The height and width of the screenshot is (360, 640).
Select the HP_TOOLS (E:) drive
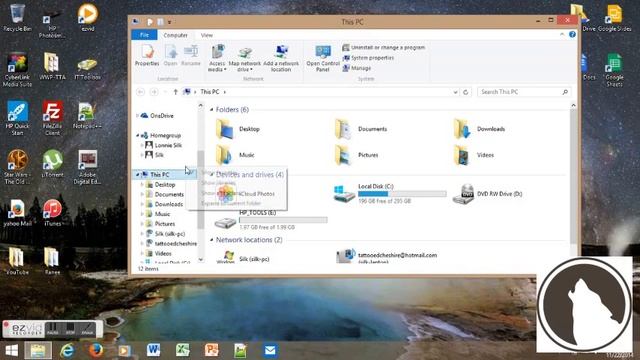pyautogui.click(x=271, y=220)
